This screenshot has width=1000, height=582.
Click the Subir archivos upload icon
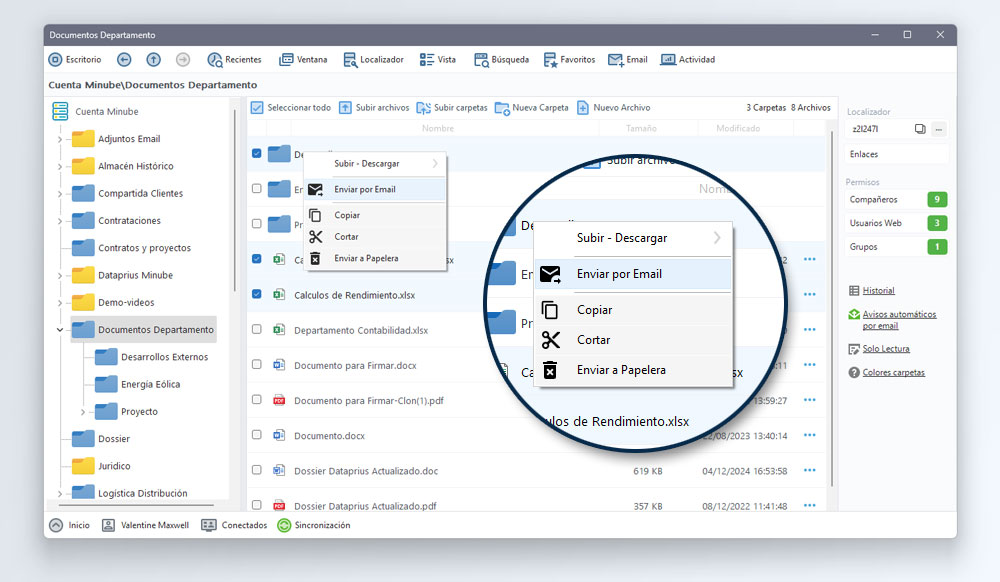pyautogui.click(x=345, y=108)
